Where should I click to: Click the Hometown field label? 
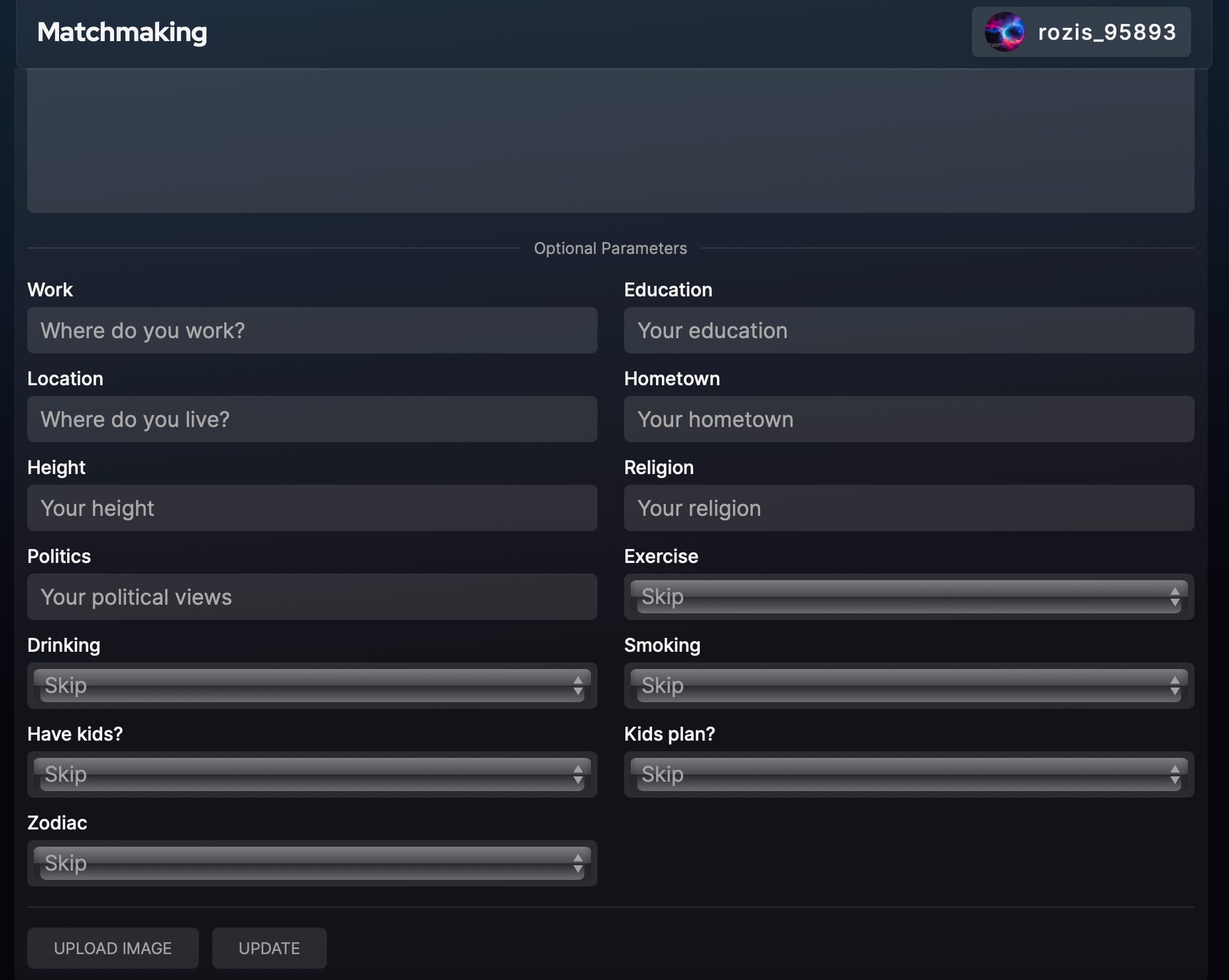(672, 379)
